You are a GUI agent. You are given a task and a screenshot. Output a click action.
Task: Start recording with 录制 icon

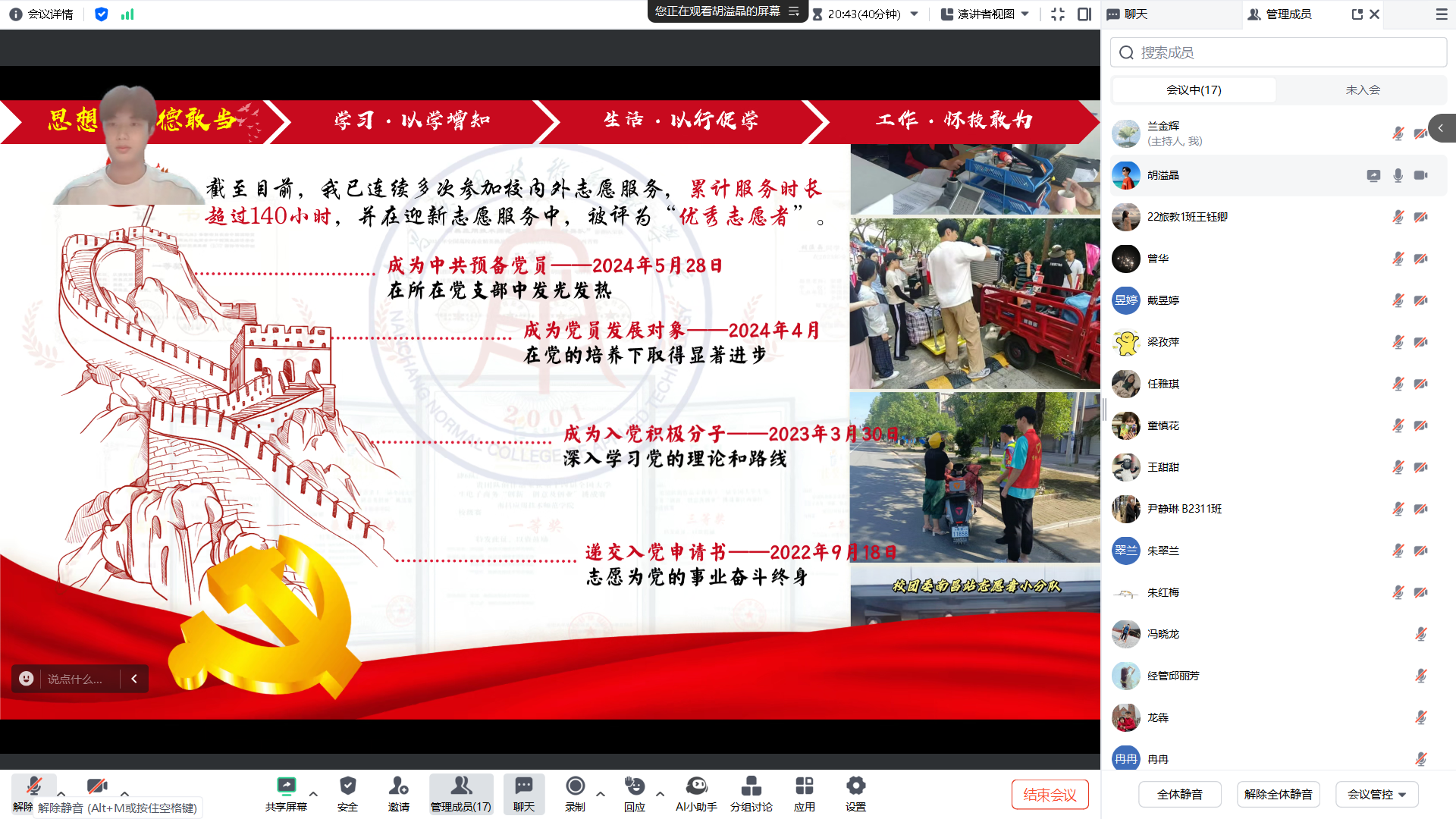(x=575, y=786)
